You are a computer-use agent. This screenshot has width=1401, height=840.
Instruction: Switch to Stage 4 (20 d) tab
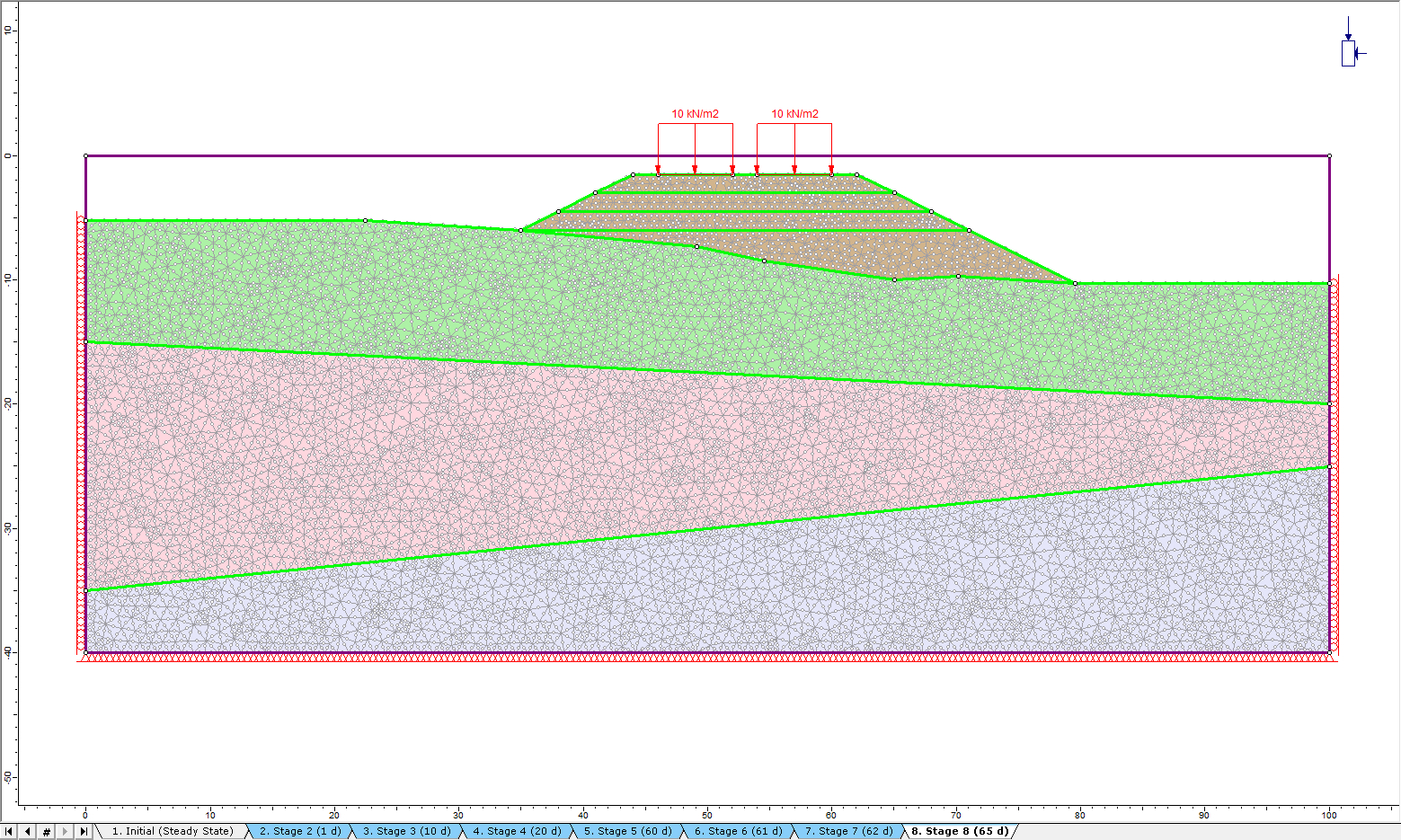[x=517, y=832]
